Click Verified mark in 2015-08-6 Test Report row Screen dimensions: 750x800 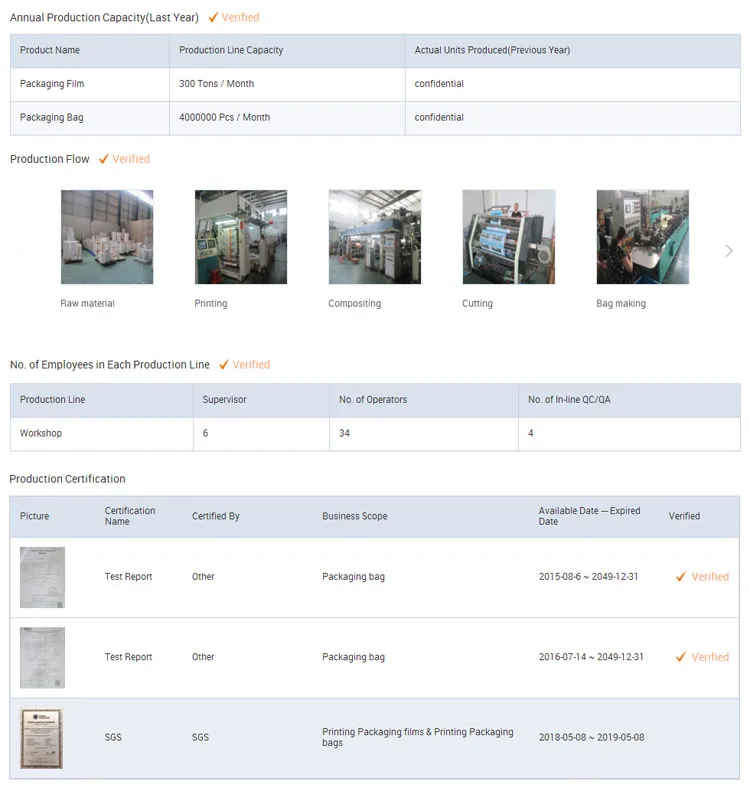(702, 577)
